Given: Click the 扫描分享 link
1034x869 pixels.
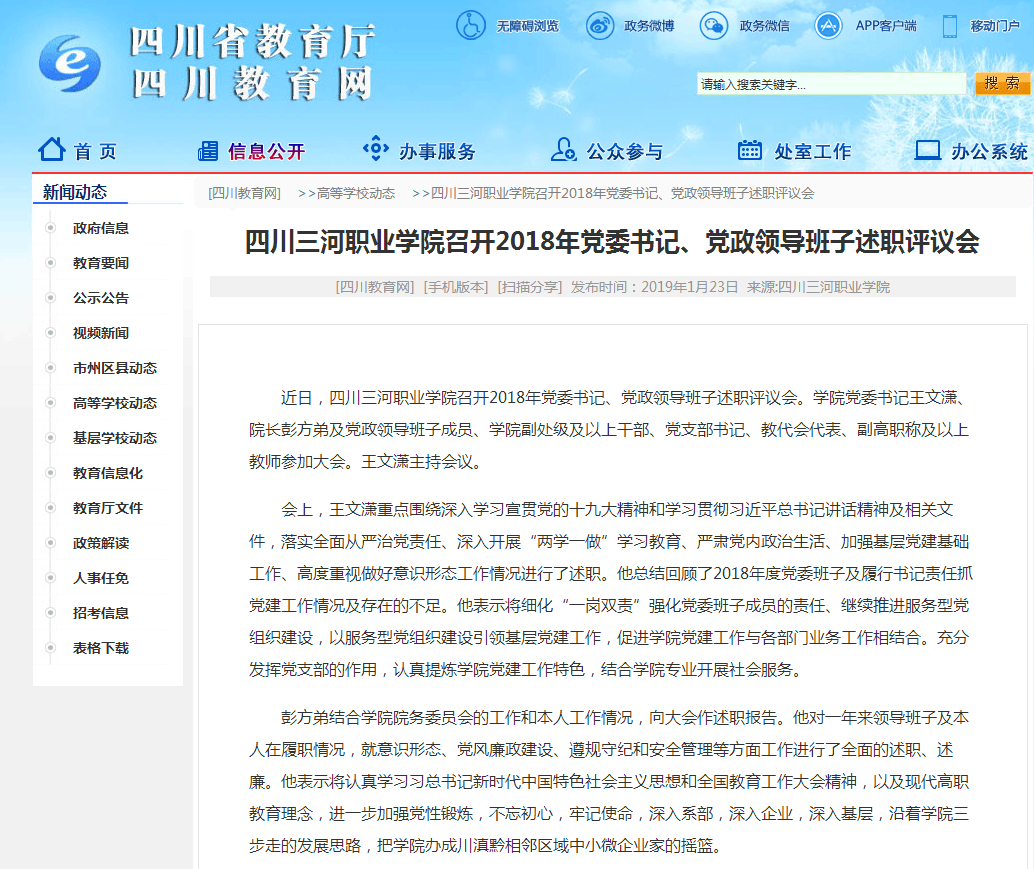Looking at the screenshot, I should [x=530, y=287].
